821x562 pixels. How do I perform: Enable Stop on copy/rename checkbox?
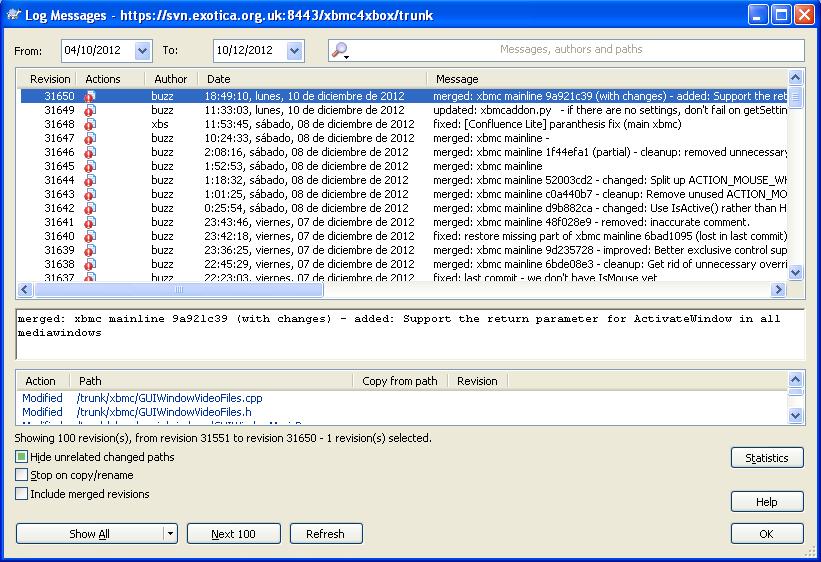22,475
